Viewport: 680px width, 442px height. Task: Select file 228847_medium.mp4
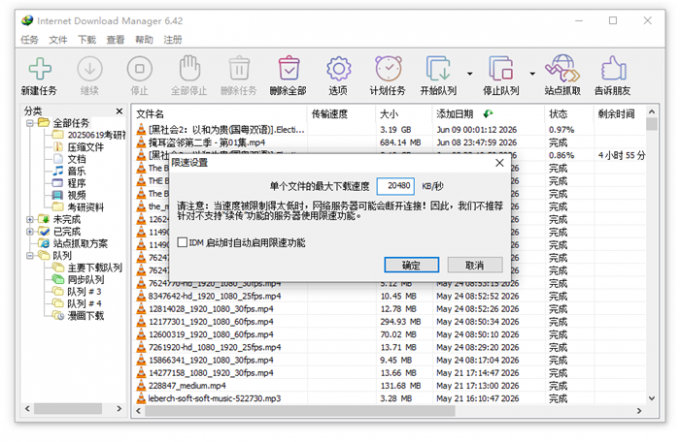coord(187,386)
